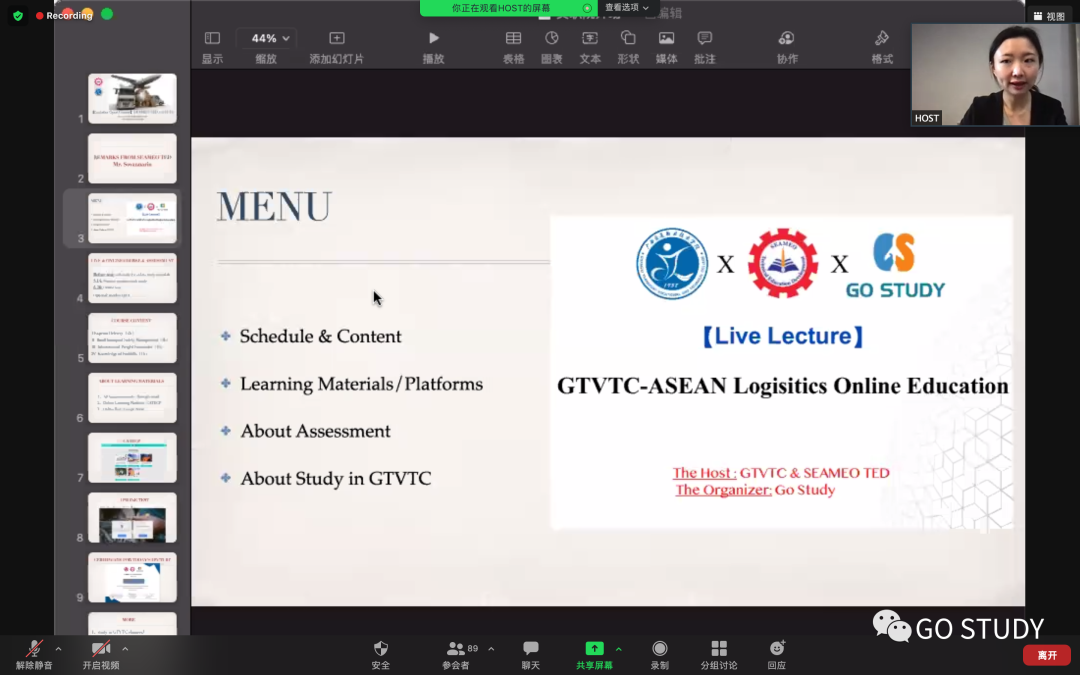Select slide 8 thumbnail in navigator
The image size is (1080, 675).
[132, 518]
